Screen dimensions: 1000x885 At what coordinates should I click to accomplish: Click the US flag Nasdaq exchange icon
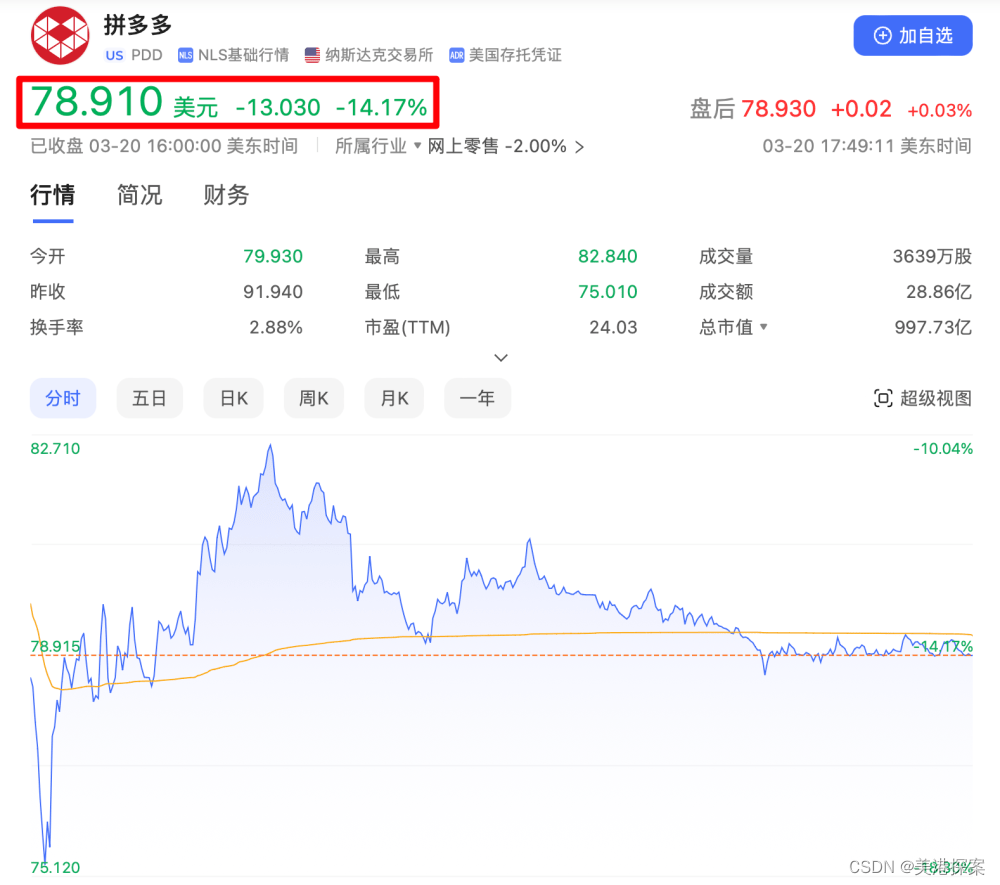(312, 55)
